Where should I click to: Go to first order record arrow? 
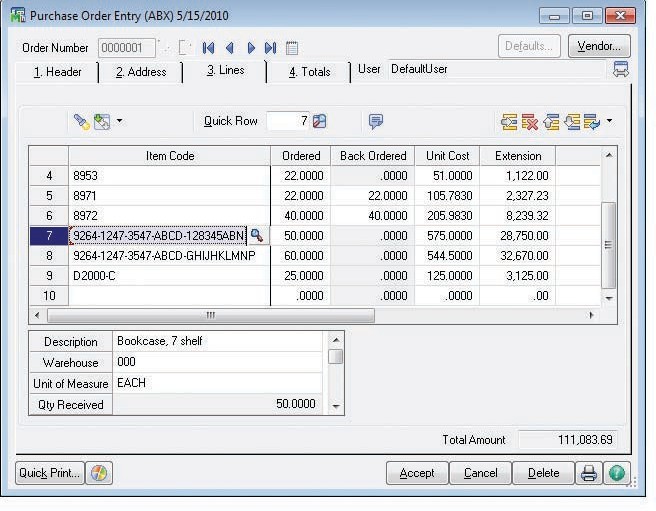click(208, 48)
